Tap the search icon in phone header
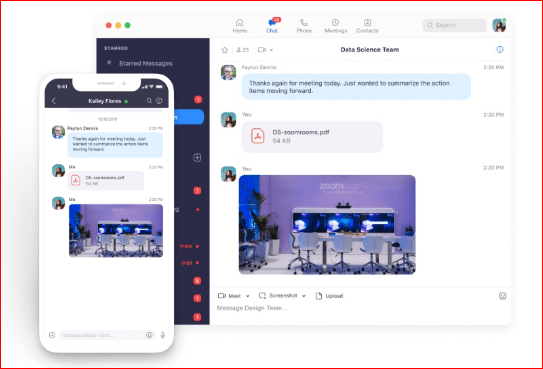Screen dimensions: 543x369 tap(149, 101)
